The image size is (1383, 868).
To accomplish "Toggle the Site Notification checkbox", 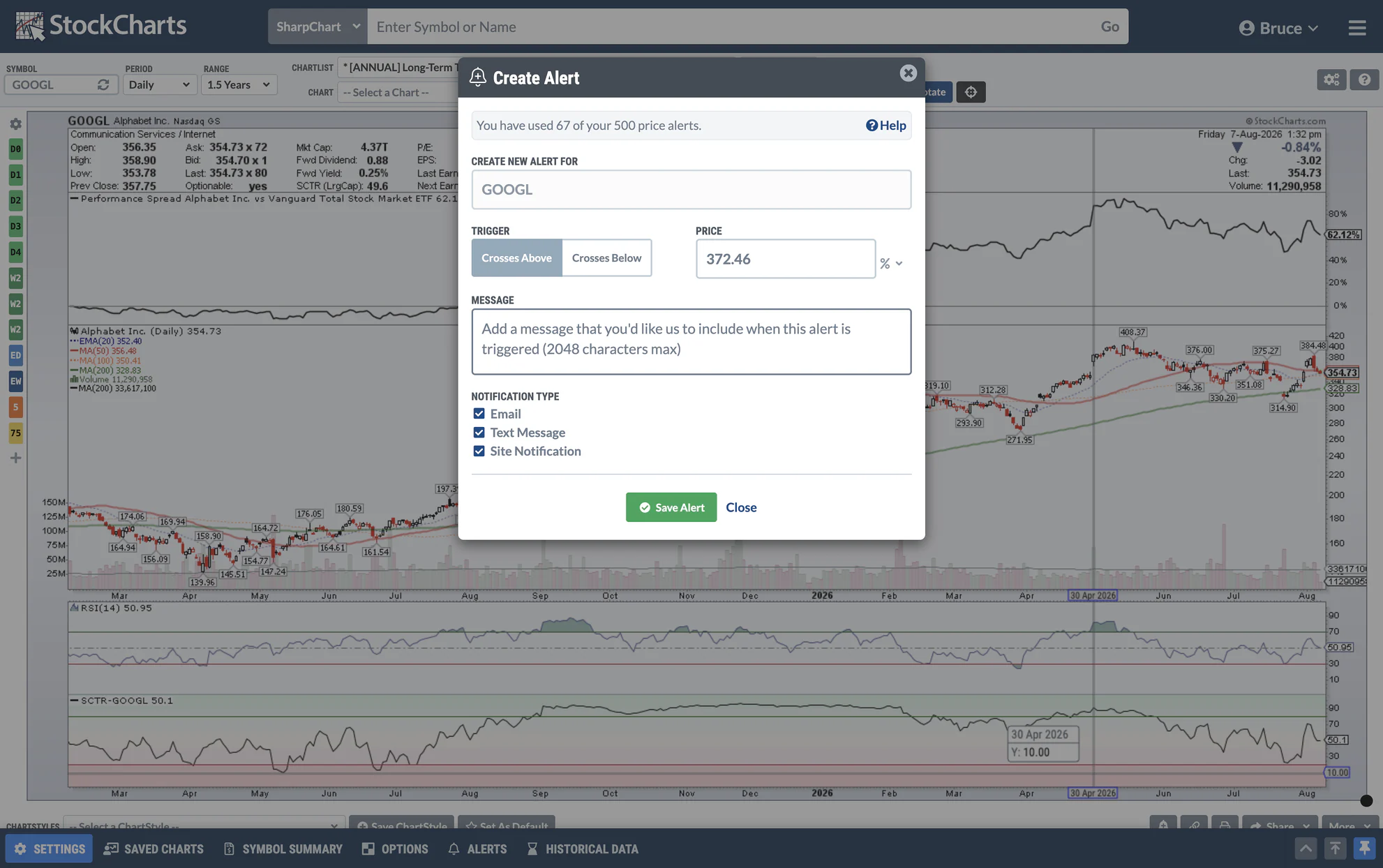I will tap(479, 451).
